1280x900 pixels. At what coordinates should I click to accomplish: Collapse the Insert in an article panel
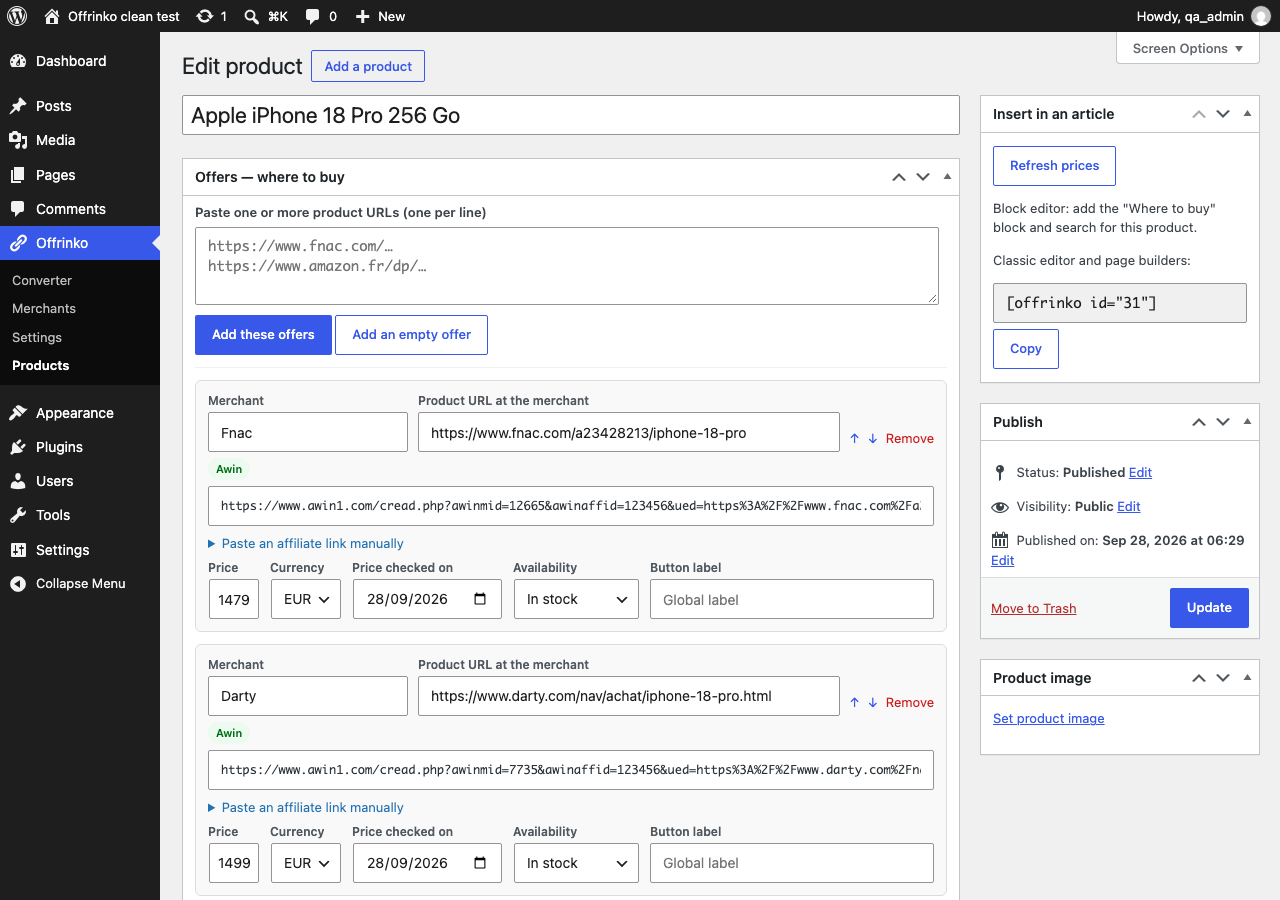point(1247,114)
